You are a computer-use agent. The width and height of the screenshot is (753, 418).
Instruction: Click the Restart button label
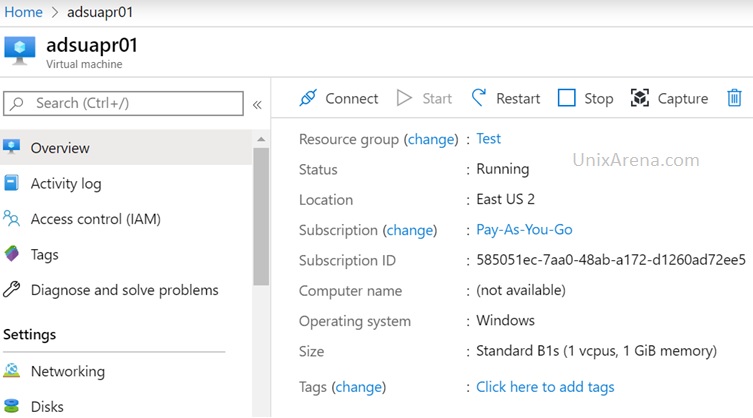(518, 98)
